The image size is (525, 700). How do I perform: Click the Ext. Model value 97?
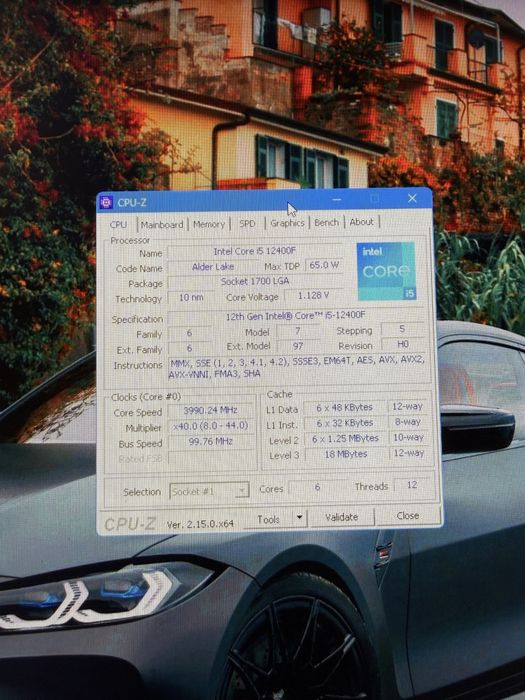(298, 346)
